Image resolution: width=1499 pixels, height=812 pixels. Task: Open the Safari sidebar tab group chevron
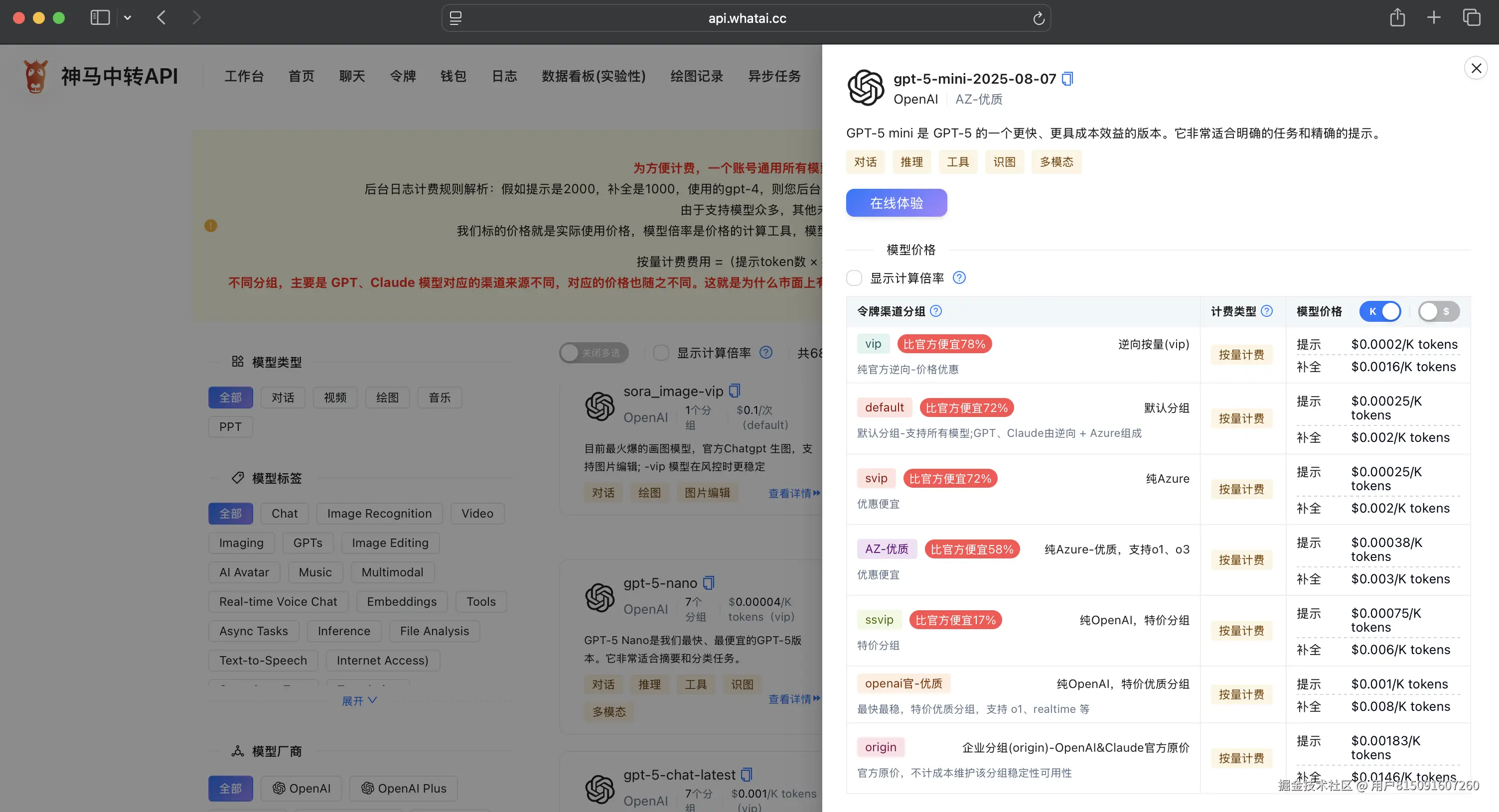(x=128, y=17)
